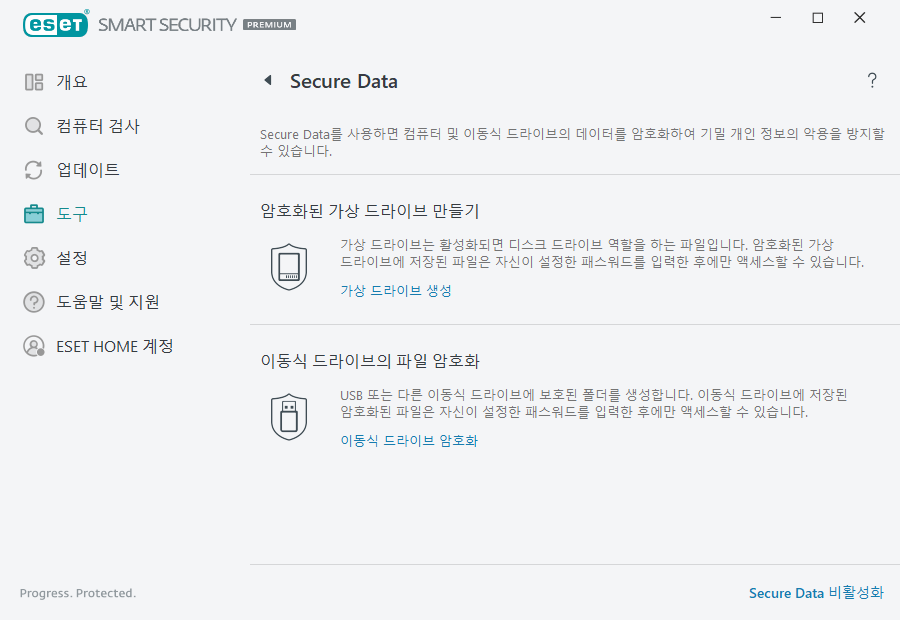900x620 pixels.
Task: Click the 개요 overview grid icon
Action: click(x=33, y=82)
